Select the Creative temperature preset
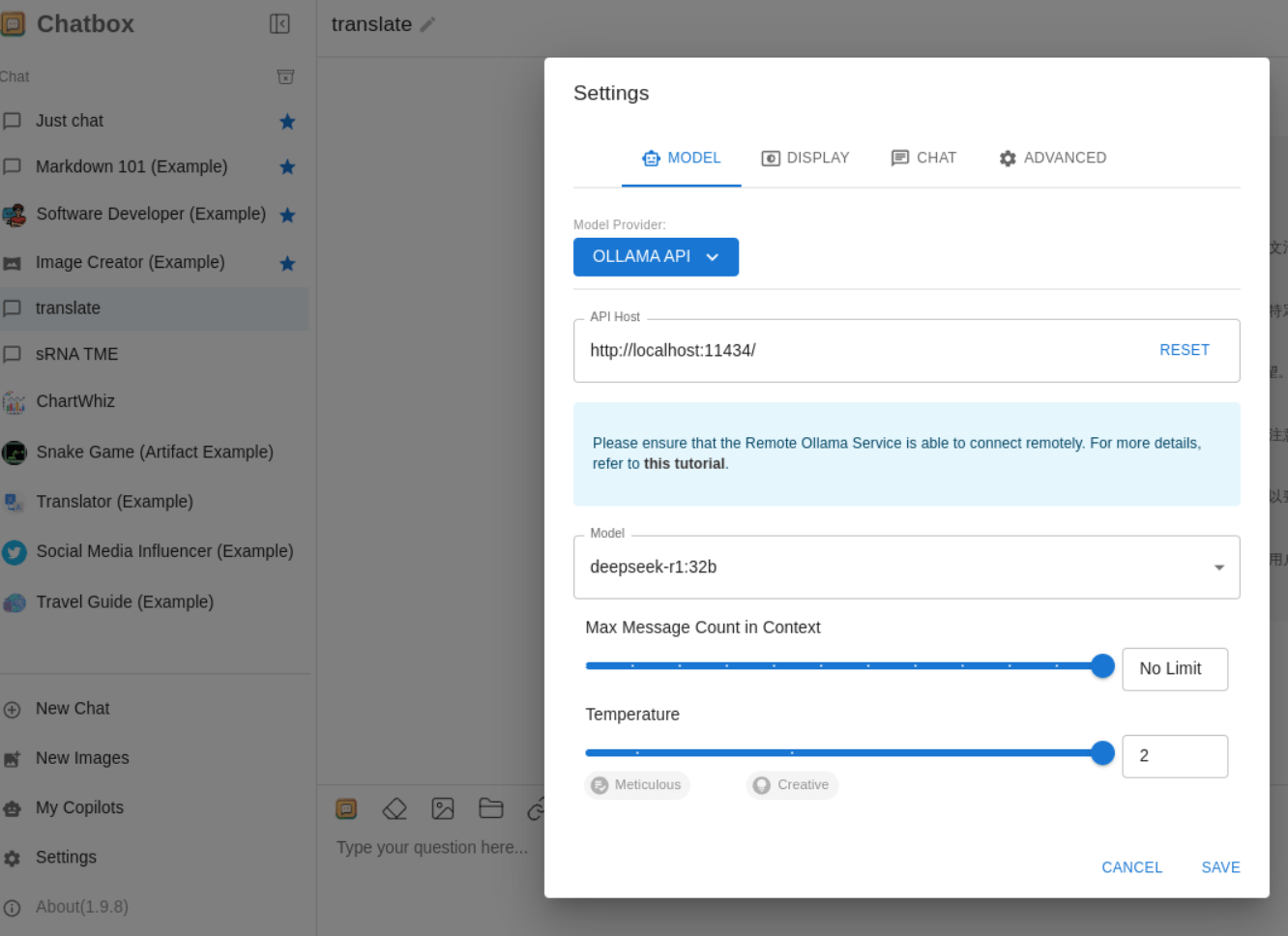 point(792,785)
